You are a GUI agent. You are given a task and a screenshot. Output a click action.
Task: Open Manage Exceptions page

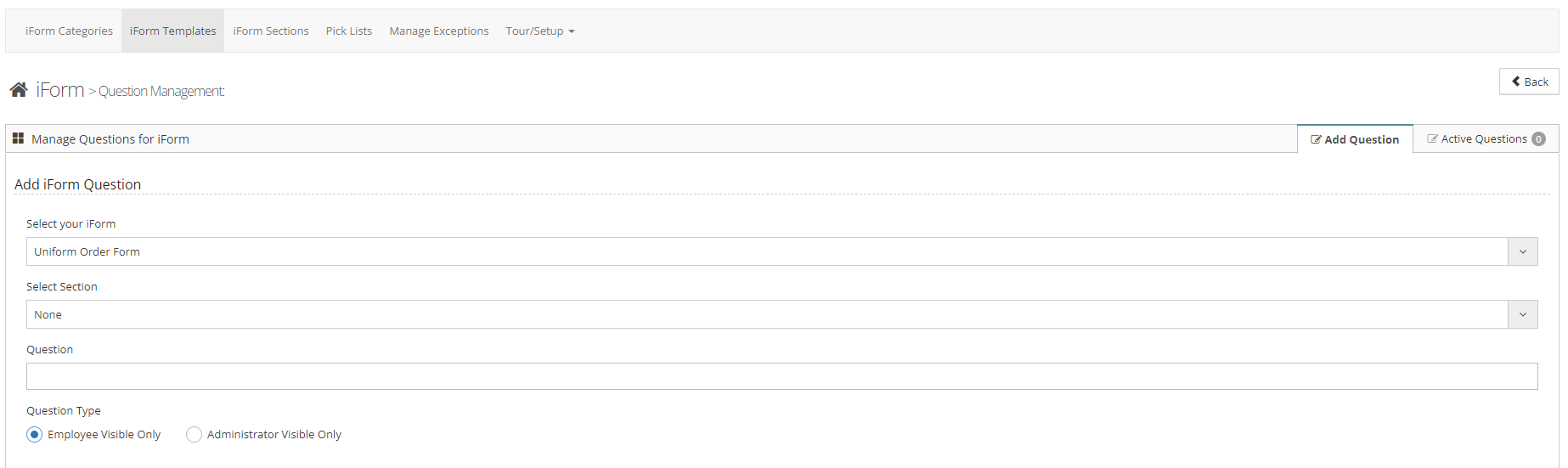tap(439, 31)
